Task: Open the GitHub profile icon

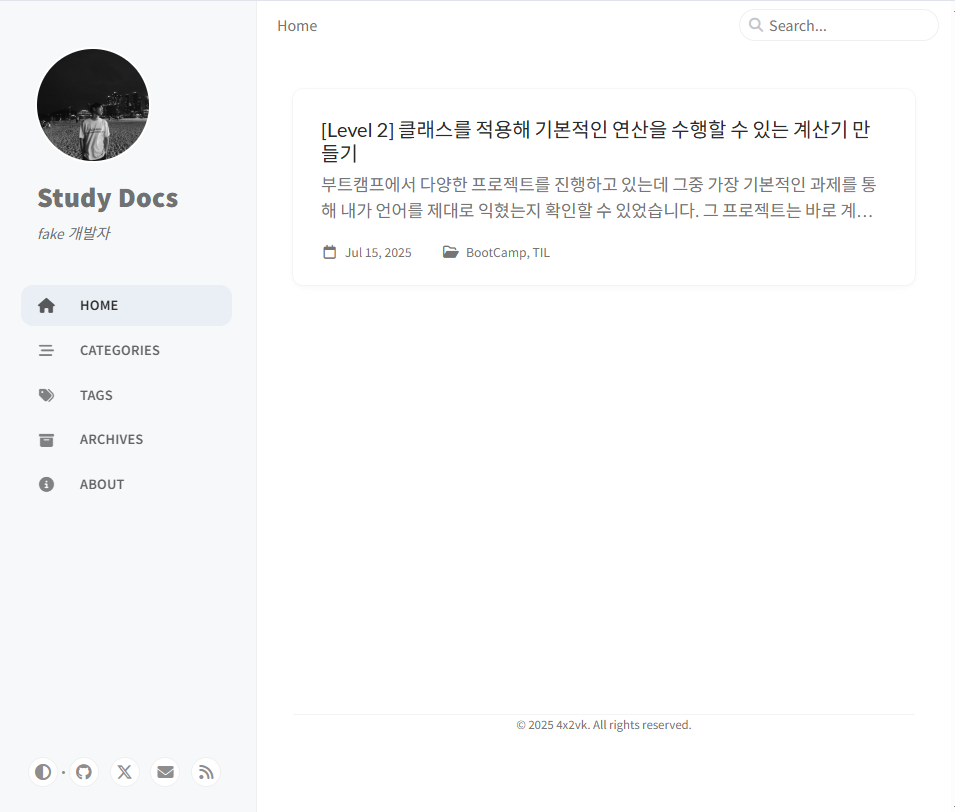Action: [x=84, y=772]
